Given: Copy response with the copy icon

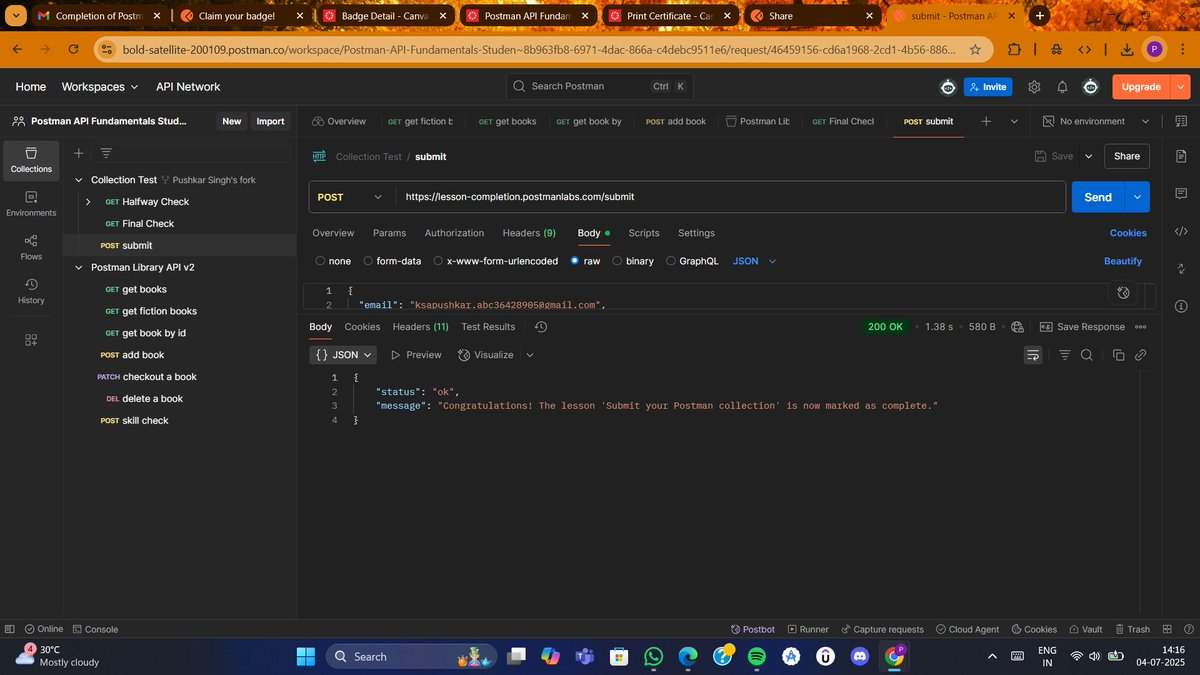Looking at the screenshot, I should pos(1119,355).
